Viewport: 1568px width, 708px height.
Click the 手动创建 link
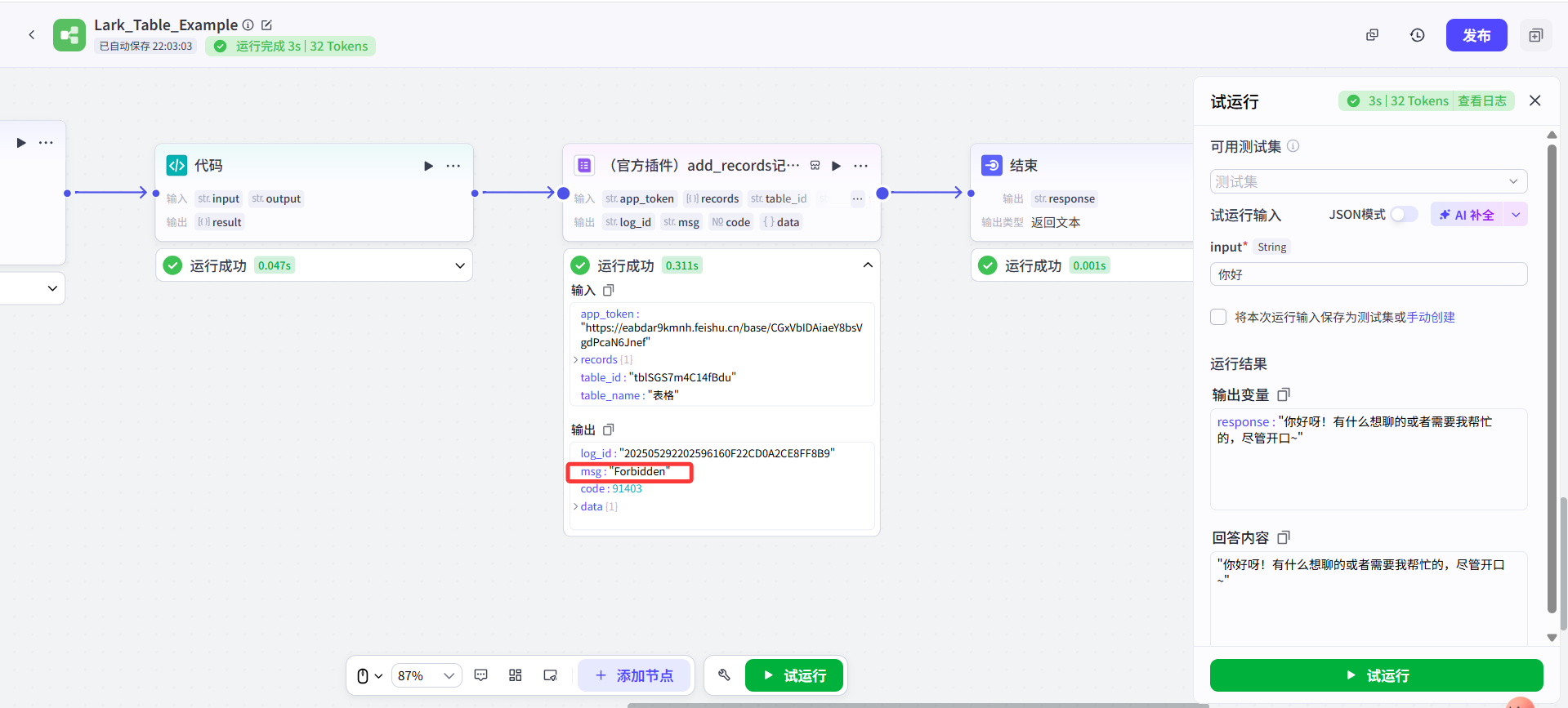click(x=1431, y=318)
